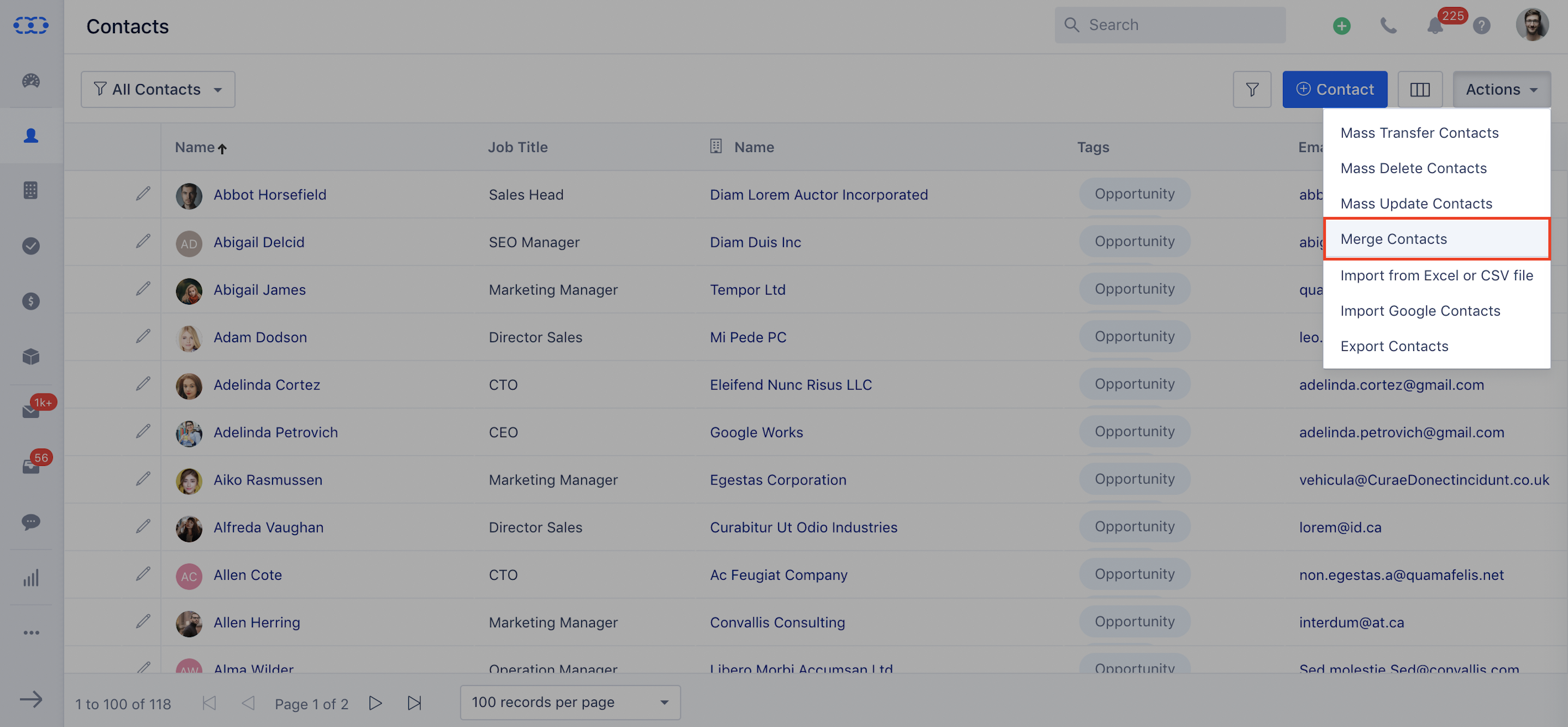Click the CRM home/logo icon
The image size is (1568, 727).
(x=30, y=24)
